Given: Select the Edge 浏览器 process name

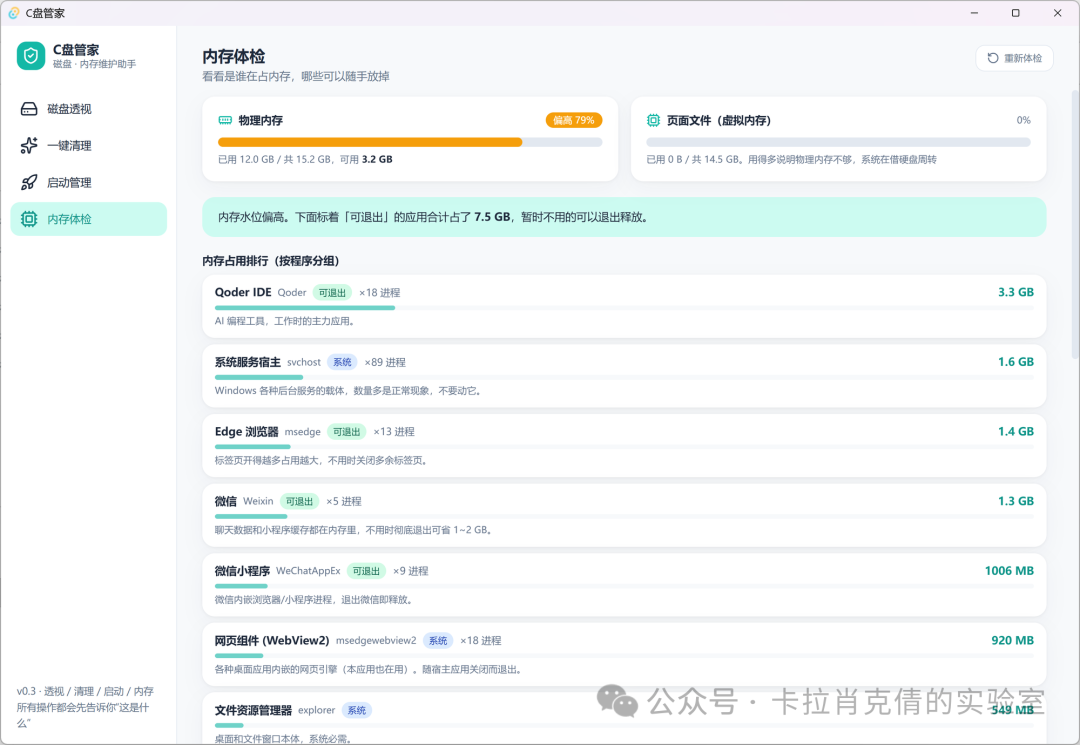Looking at the screenshot, I should pyautogui.click(x=247, y=432).
